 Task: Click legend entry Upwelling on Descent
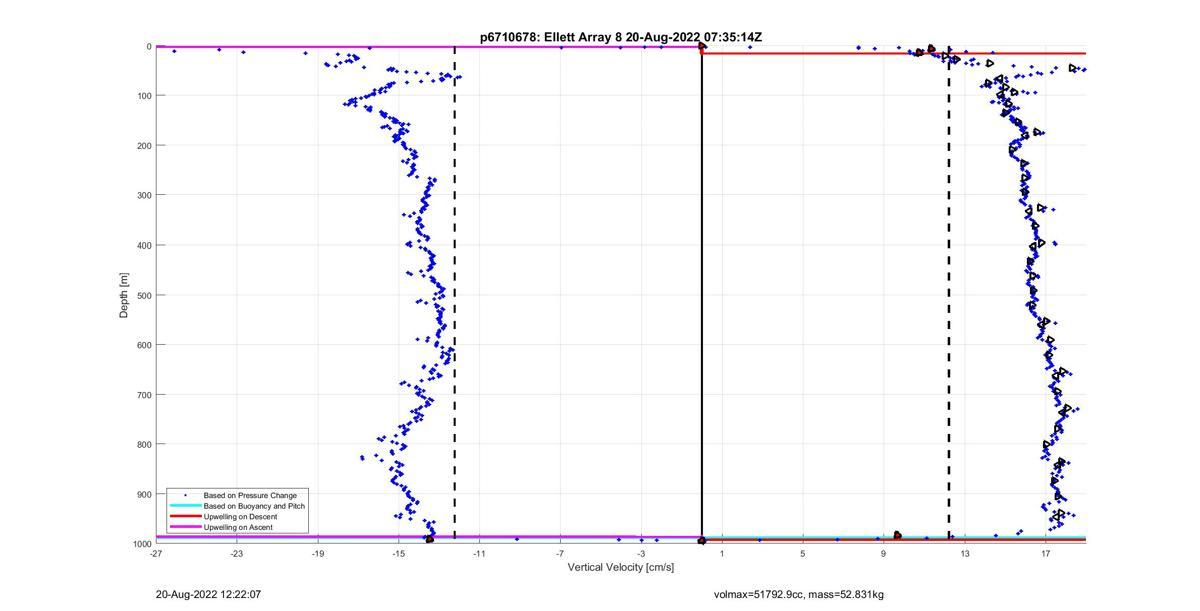[x=240, y=516]
